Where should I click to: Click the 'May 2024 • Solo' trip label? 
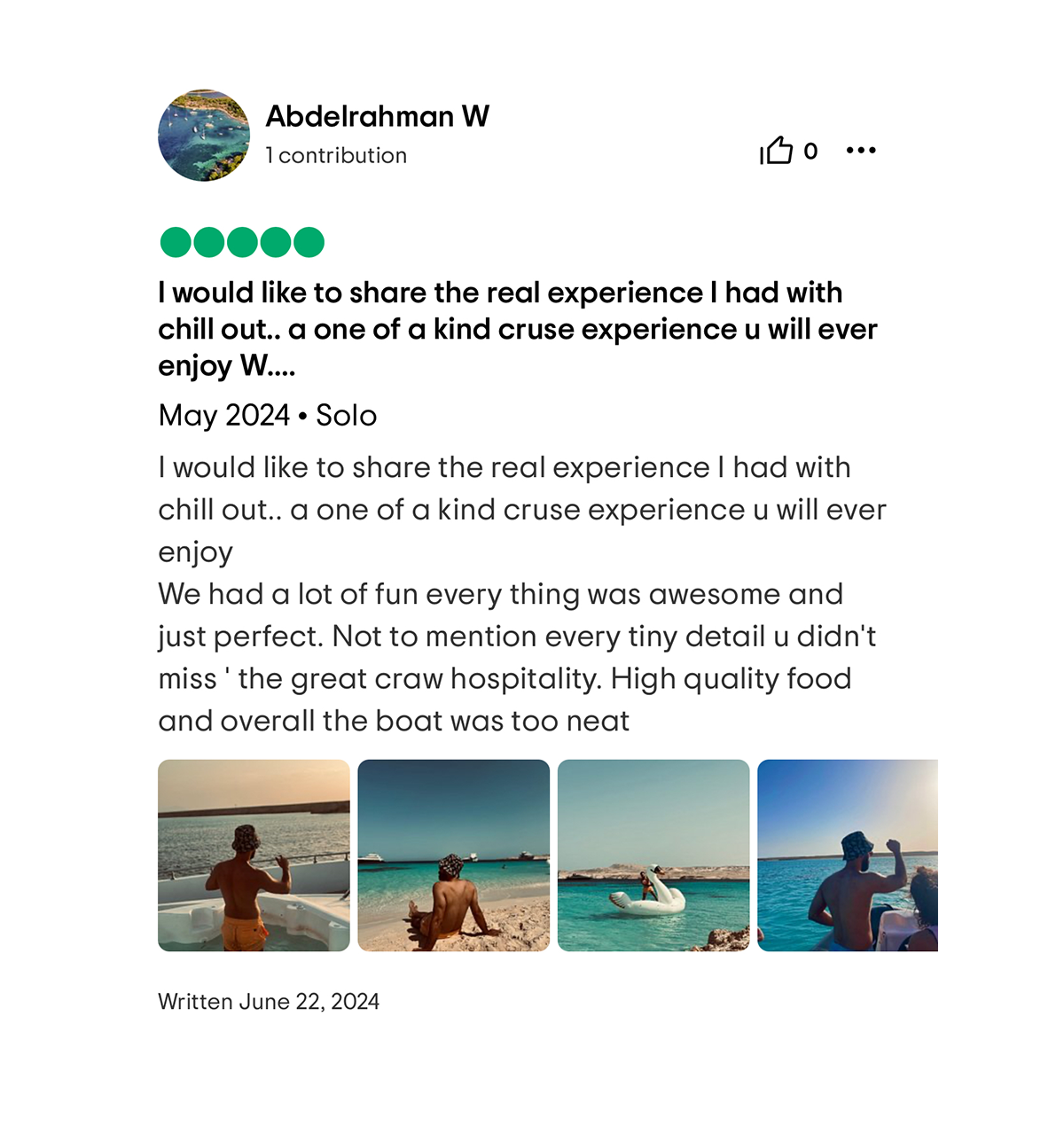pyautogui.click(x=268, y=415)
